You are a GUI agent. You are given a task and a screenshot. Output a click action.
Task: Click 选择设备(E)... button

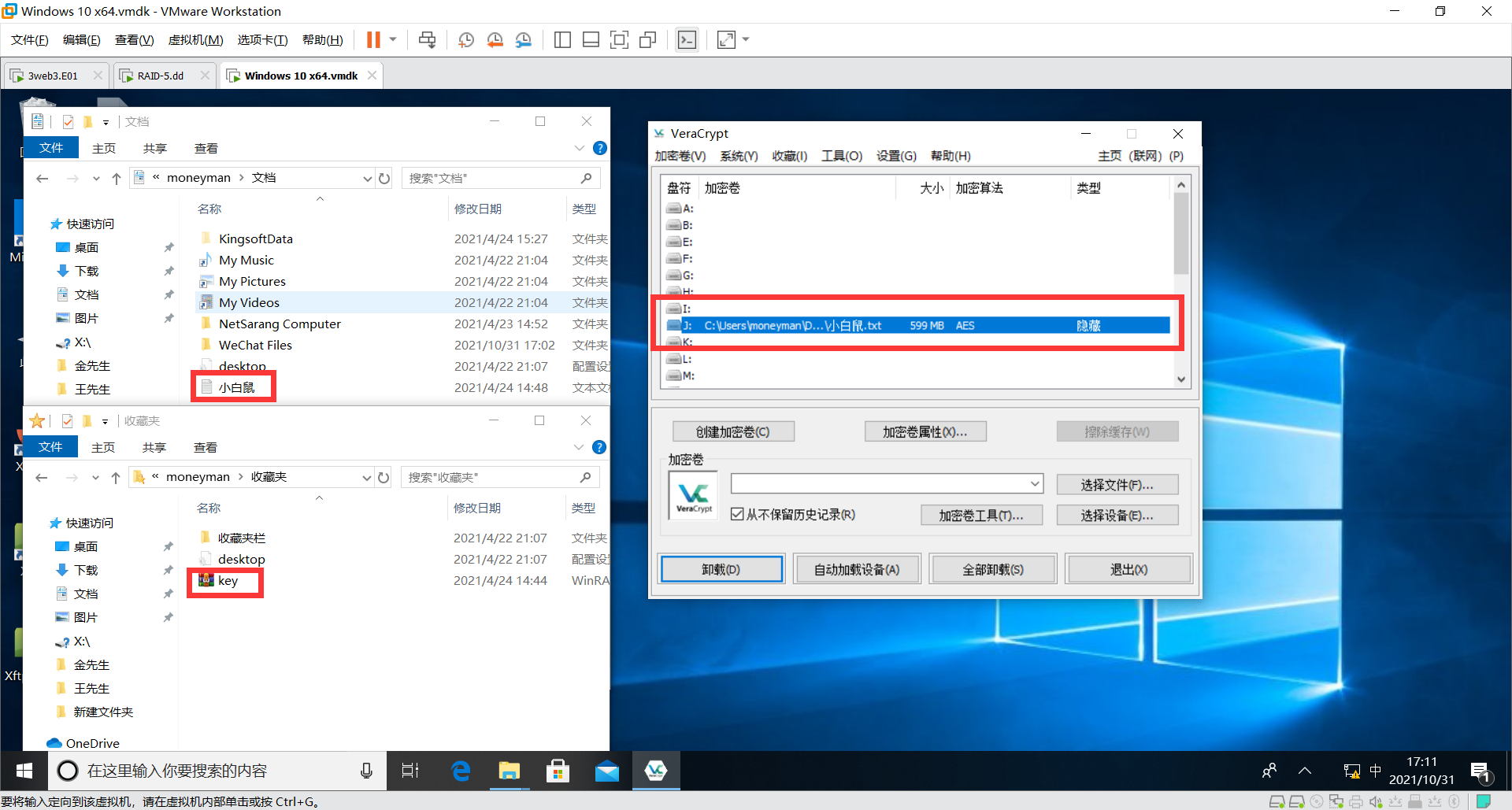1117,515
